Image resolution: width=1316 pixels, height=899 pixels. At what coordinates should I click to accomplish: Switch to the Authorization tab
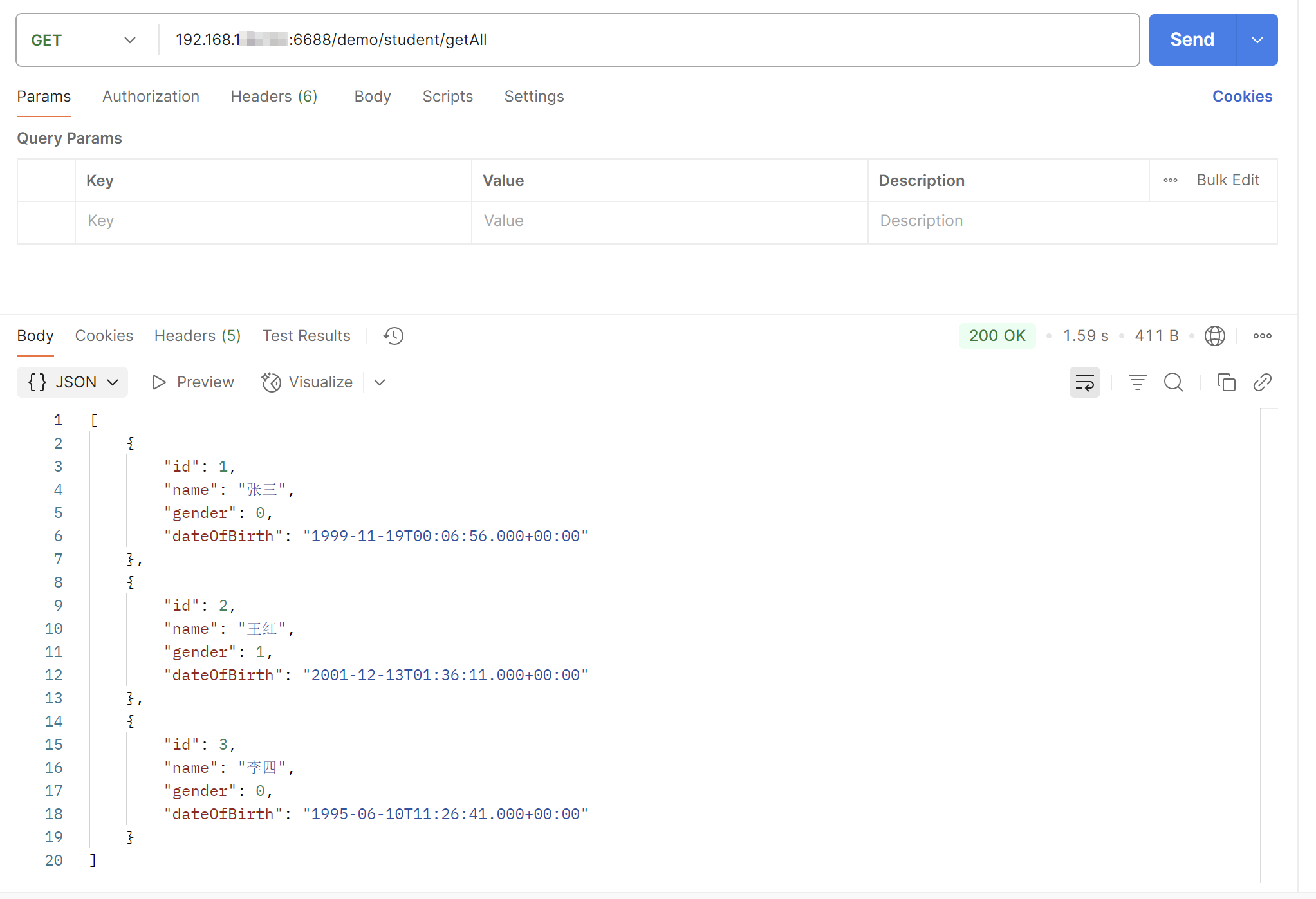pyautogui.click(x=151, y=97)
